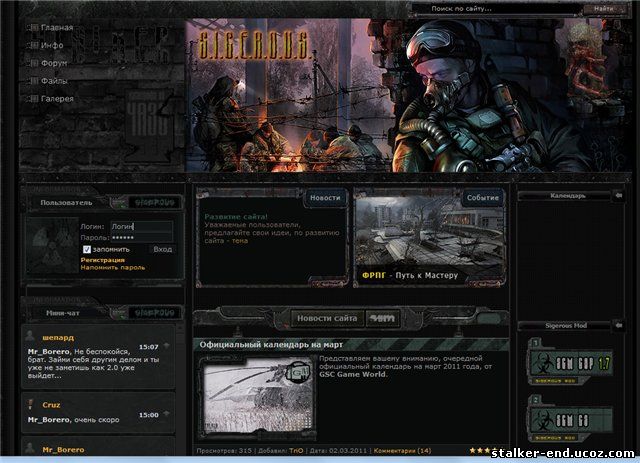Rate the article with the first star
640x463 pixels.
click(x=473, y=450)
